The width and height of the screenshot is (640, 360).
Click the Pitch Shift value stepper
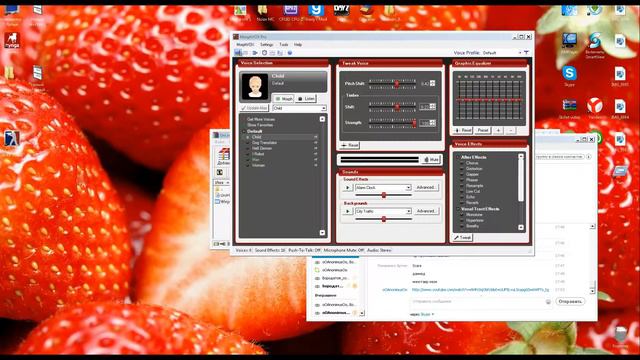tap(433, 83)
